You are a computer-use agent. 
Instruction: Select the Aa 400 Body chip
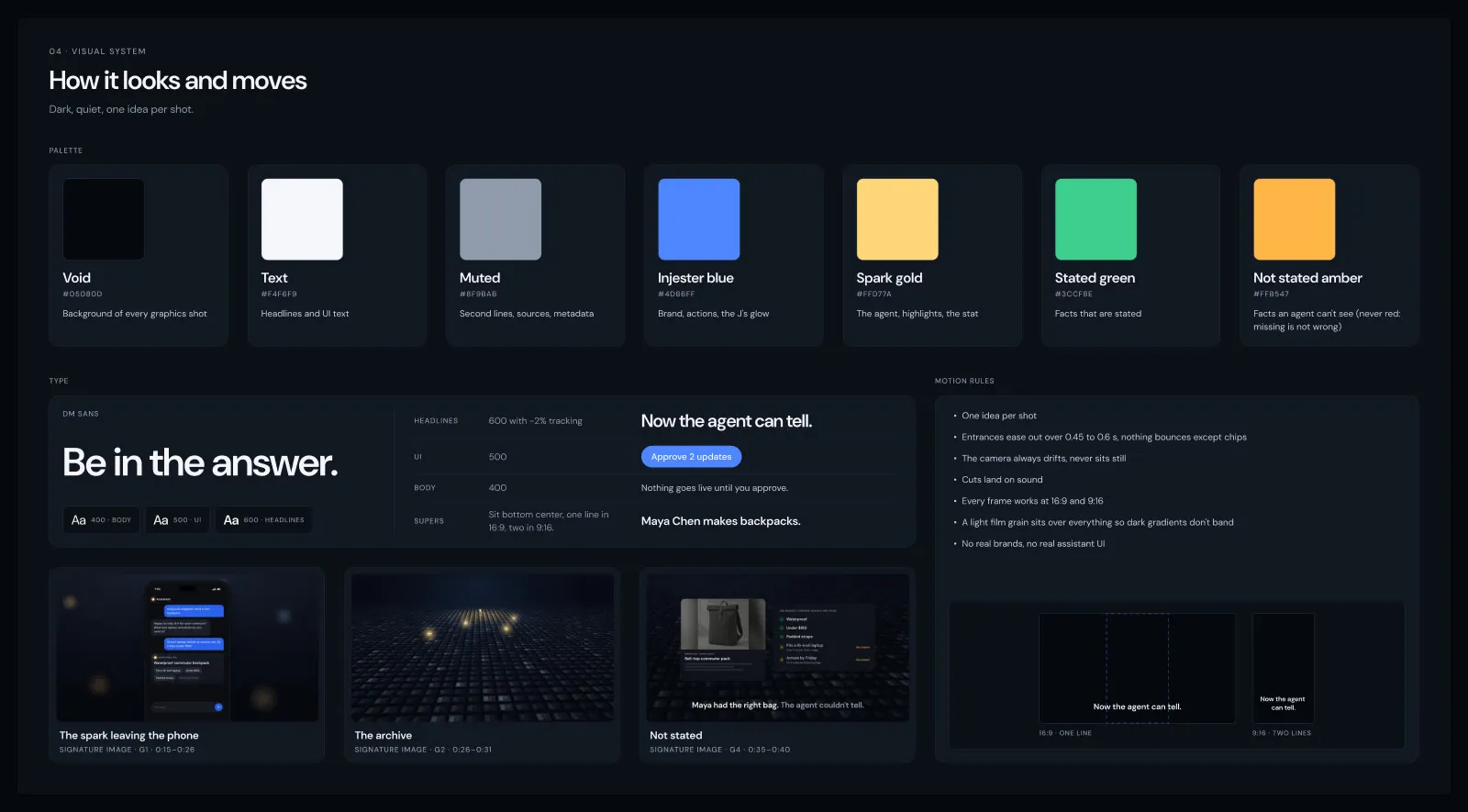click(101, 520)
